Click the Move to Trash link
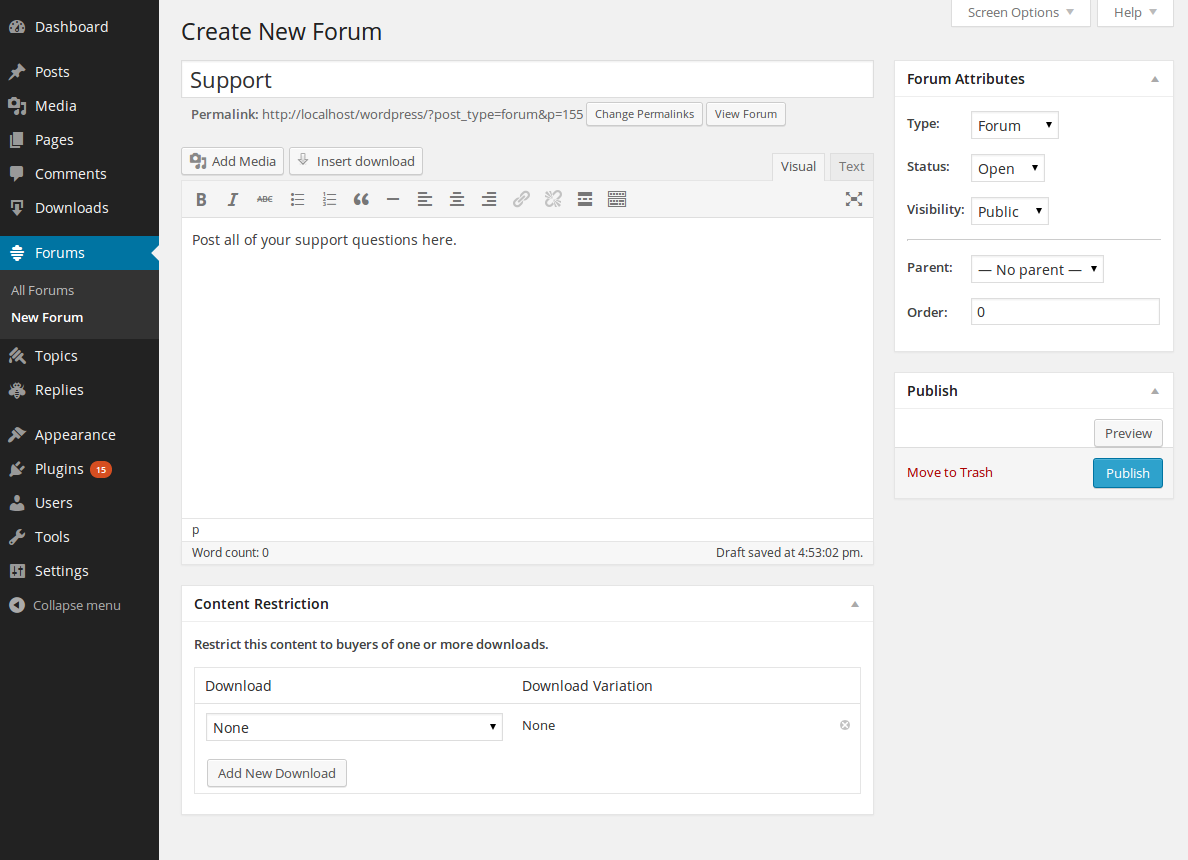This screenshot has width=1188, height=860. (949, 472)
